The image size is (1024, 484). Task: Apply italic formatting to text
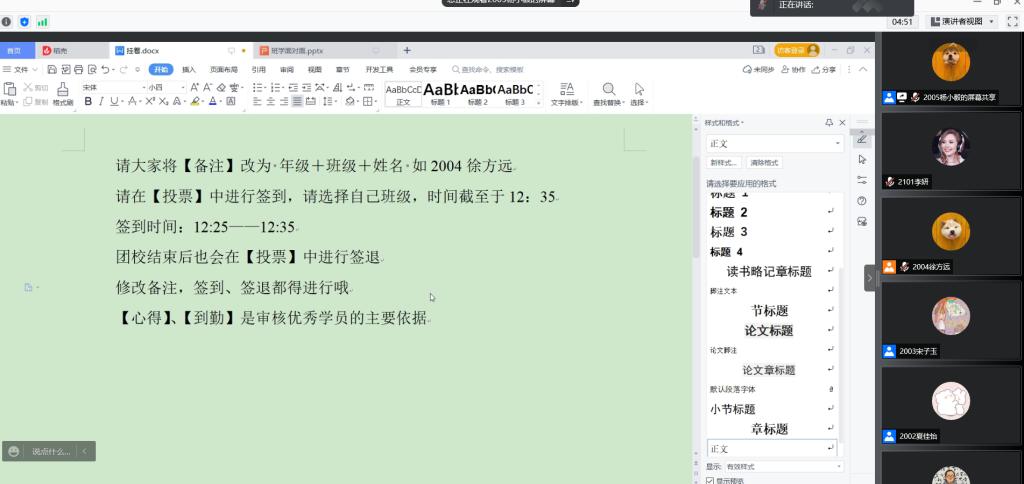click(101, 101)
